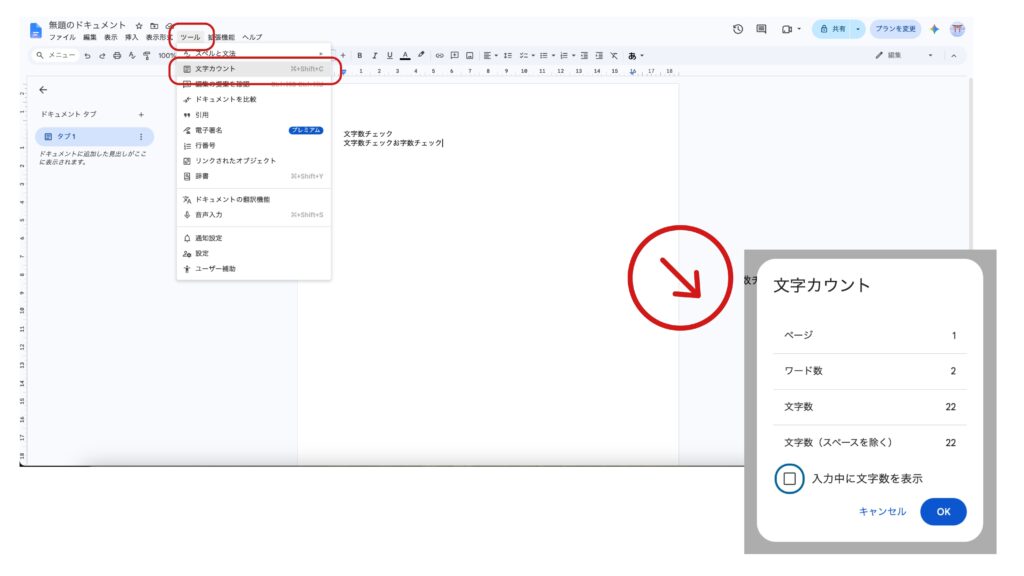Click OK in 文字カウント dialog

tap(943, 511)
